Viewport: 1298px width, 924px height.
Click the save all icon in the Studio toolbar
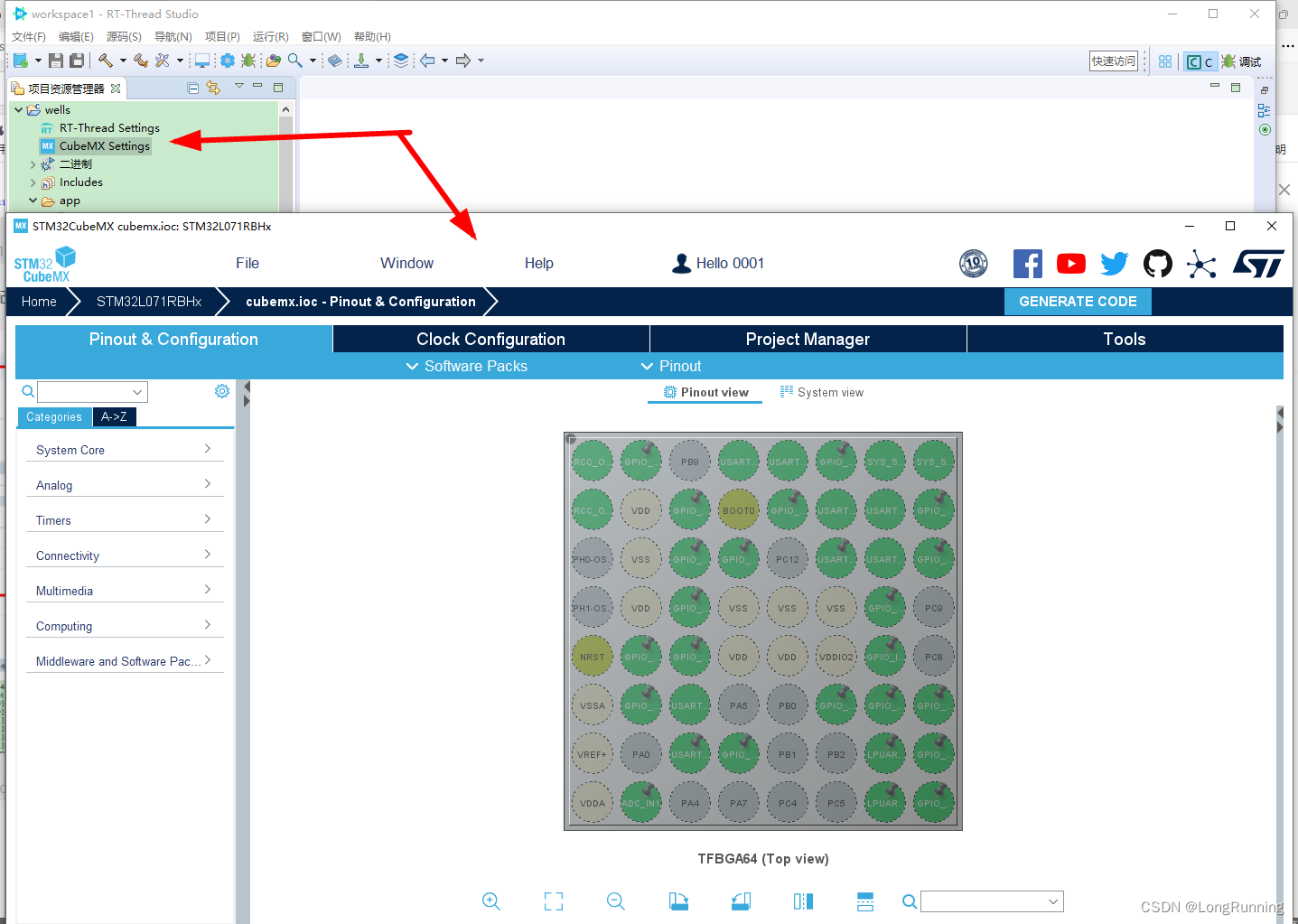77,61
